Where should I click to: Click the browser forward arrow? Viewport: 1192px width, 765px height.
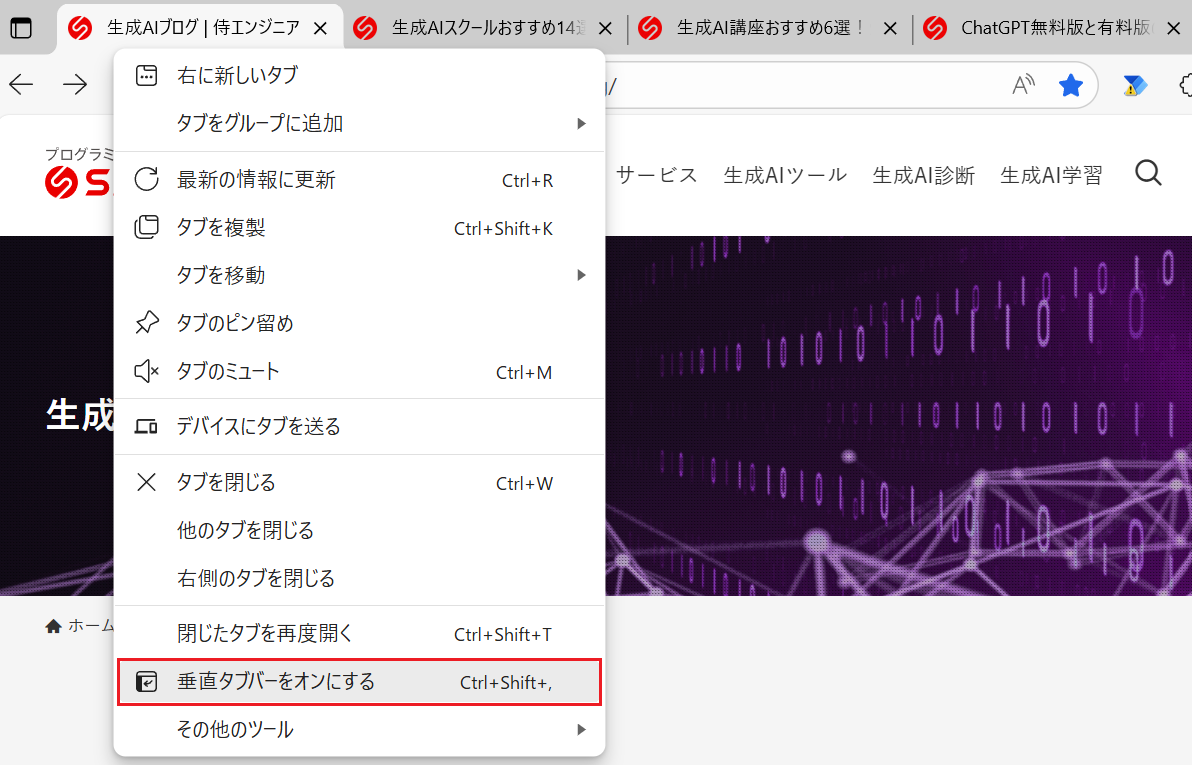[x=75, y=85]
